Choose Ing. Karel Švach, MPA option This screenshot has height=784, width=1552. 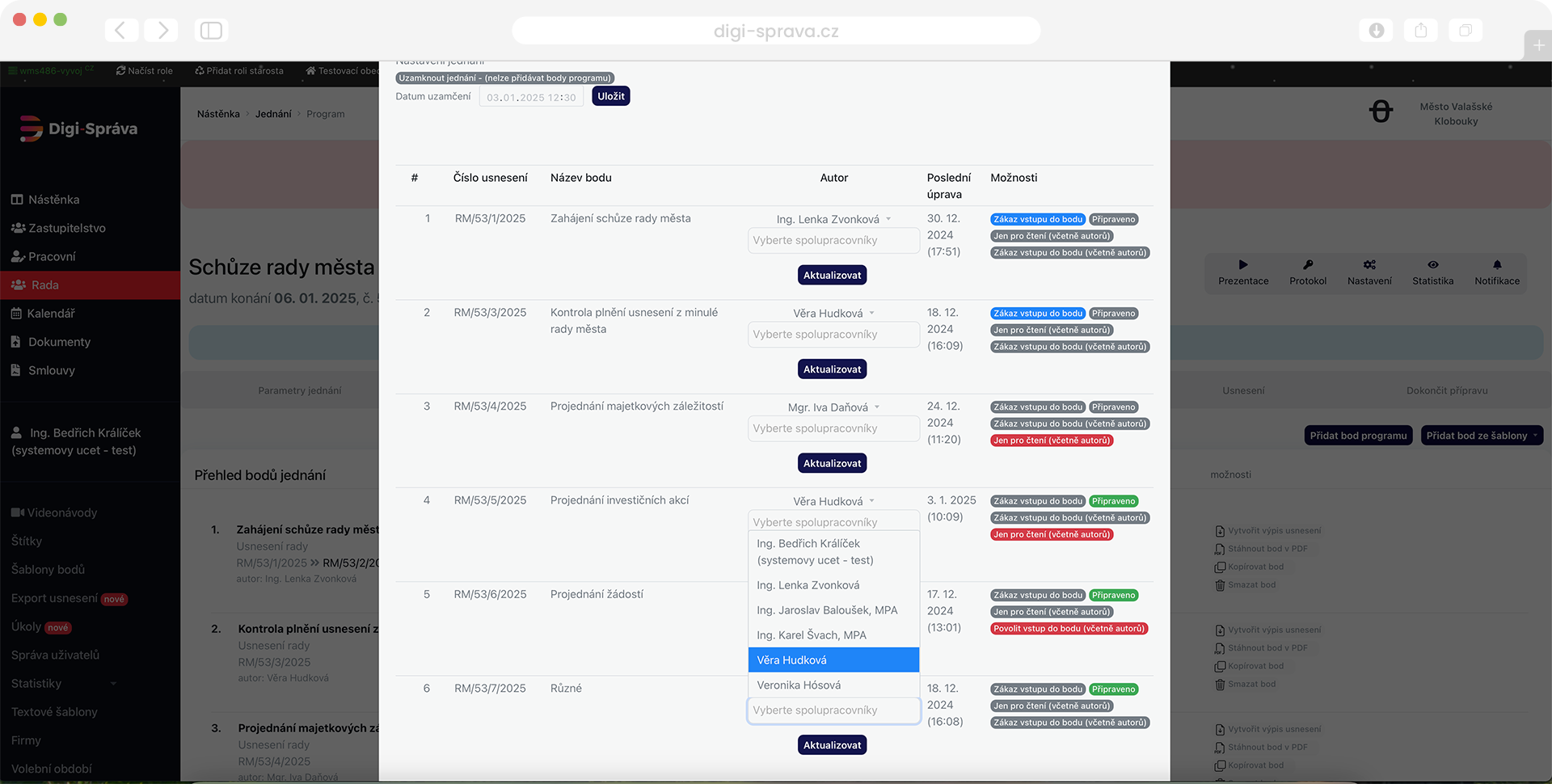coord(811,635)
